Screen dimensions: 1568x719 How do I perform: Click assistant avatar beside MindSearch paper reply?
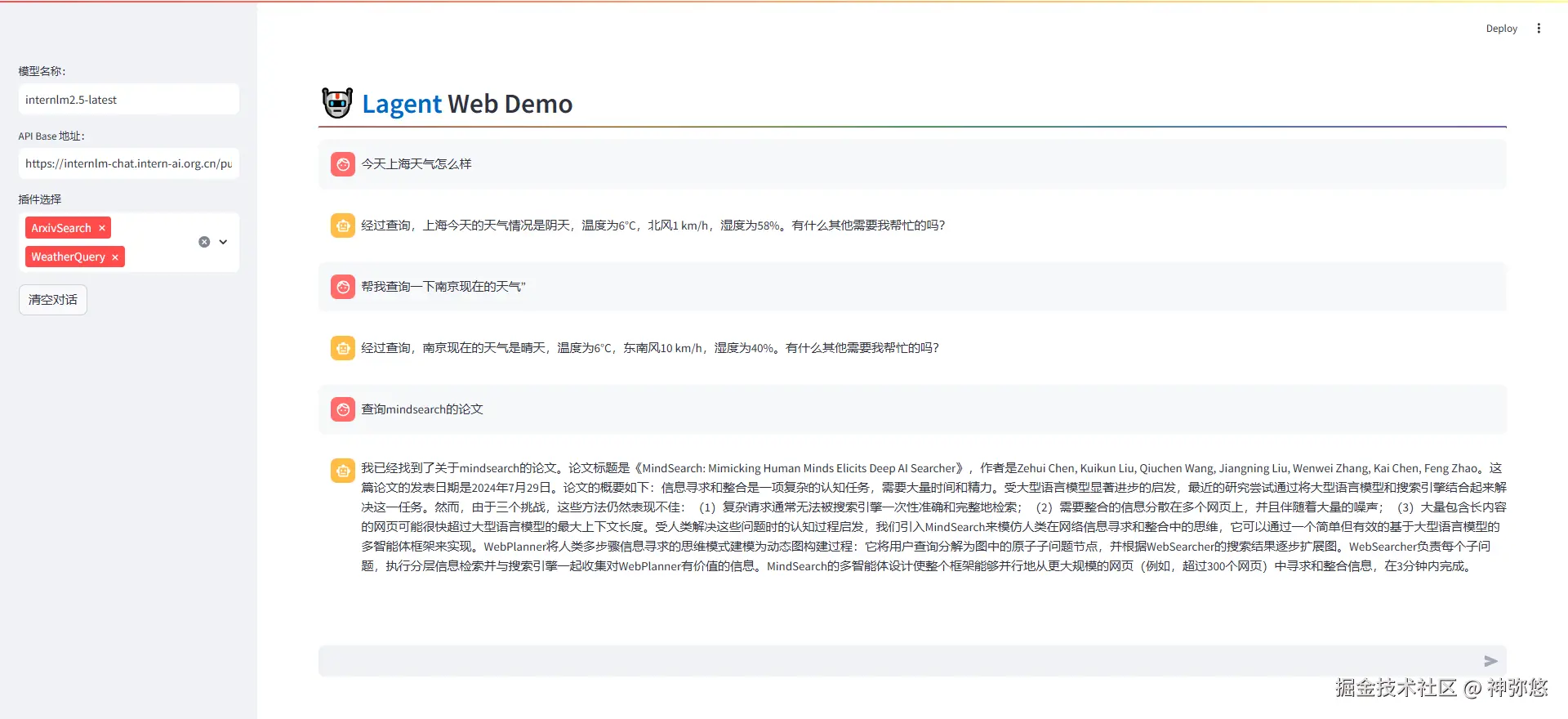pos(343,471)
